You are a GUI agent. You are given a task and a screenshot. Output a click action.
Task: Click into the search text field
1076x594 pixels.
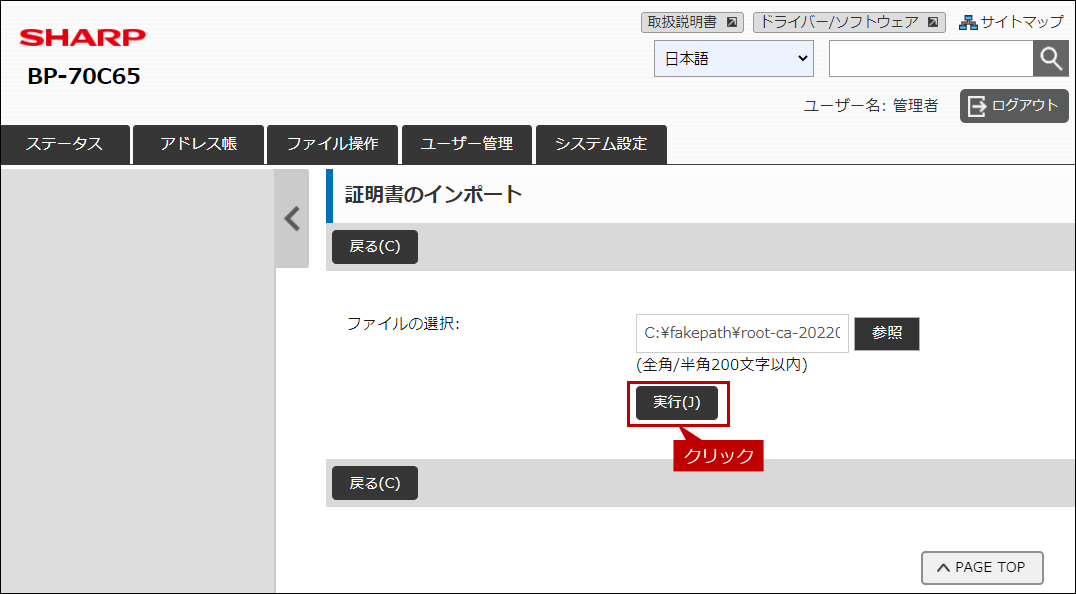point(931,58)
